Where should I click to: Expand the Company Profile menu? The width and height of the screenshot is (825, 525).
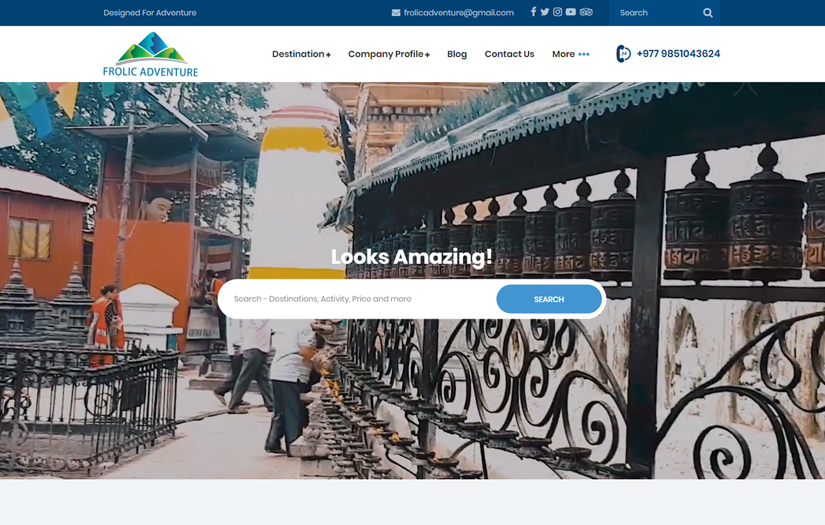pos(389,54)
